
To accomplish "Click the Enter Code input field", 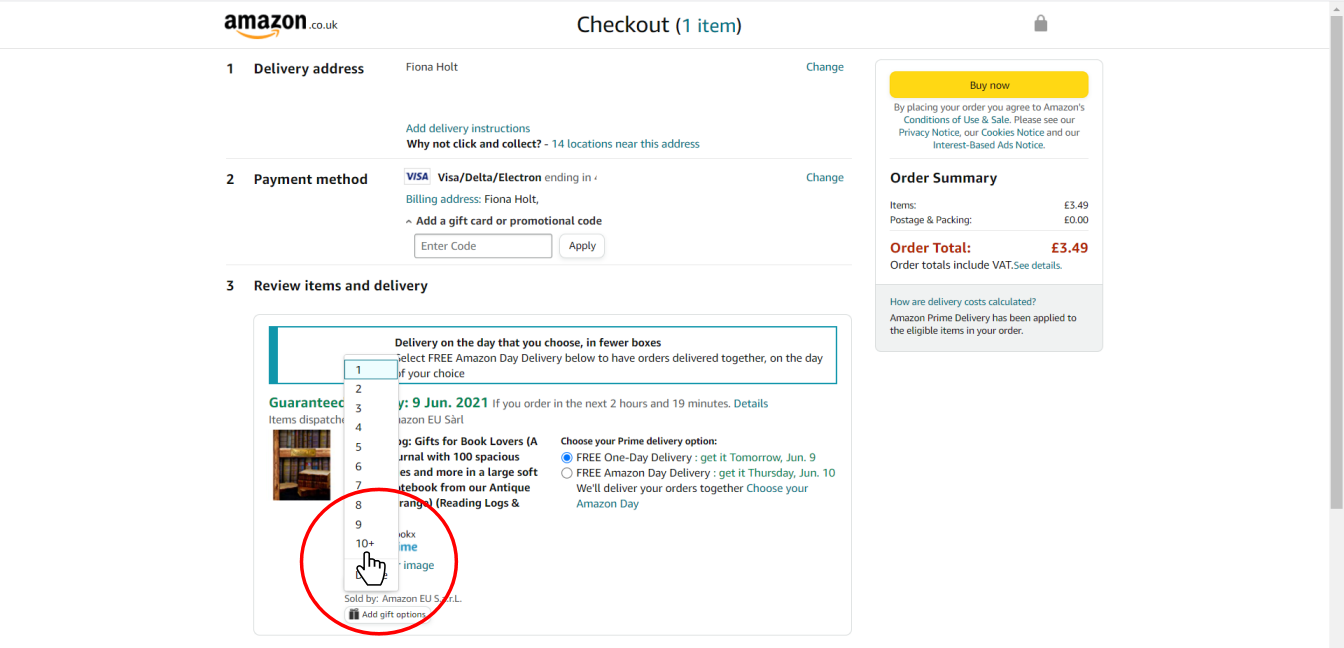I will 482,246.
